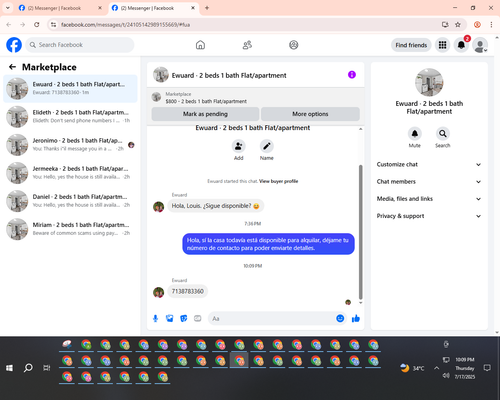Open Jeronimo conversation in list
Screen dimensions: 500x400
(70, 145)
